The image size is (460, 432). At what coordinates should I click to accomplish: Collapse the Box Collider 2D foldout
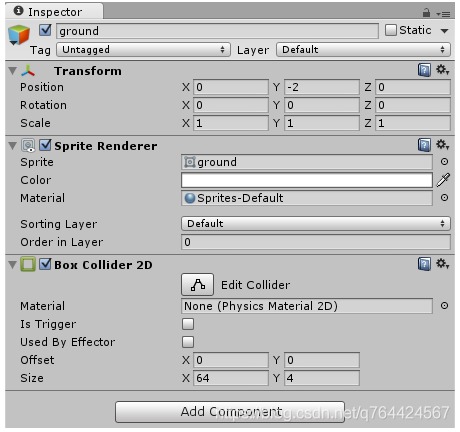coord(13,265)
